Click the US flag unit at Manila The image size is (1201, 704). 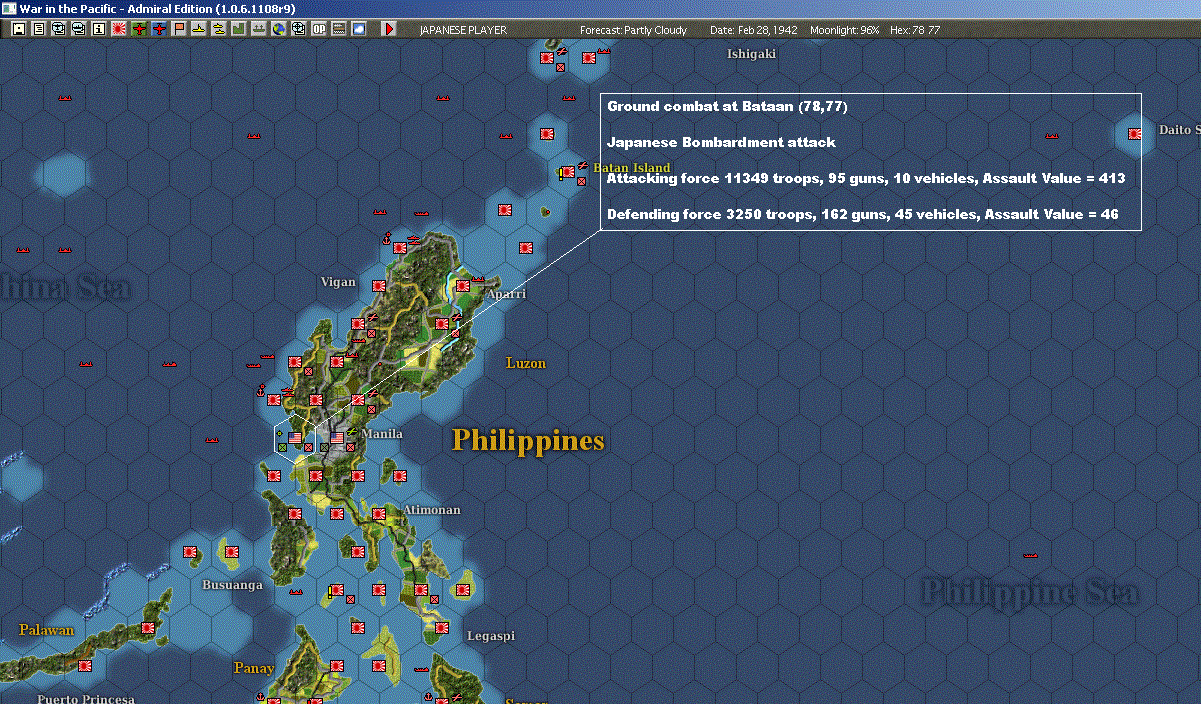[339, 437]
